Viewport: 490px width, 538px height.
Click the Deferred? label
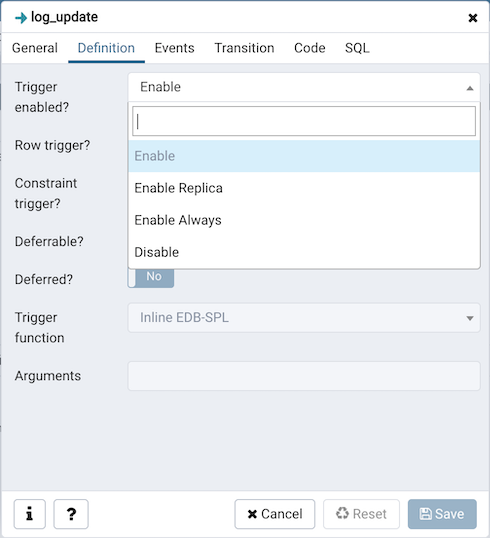coord(44,279)
